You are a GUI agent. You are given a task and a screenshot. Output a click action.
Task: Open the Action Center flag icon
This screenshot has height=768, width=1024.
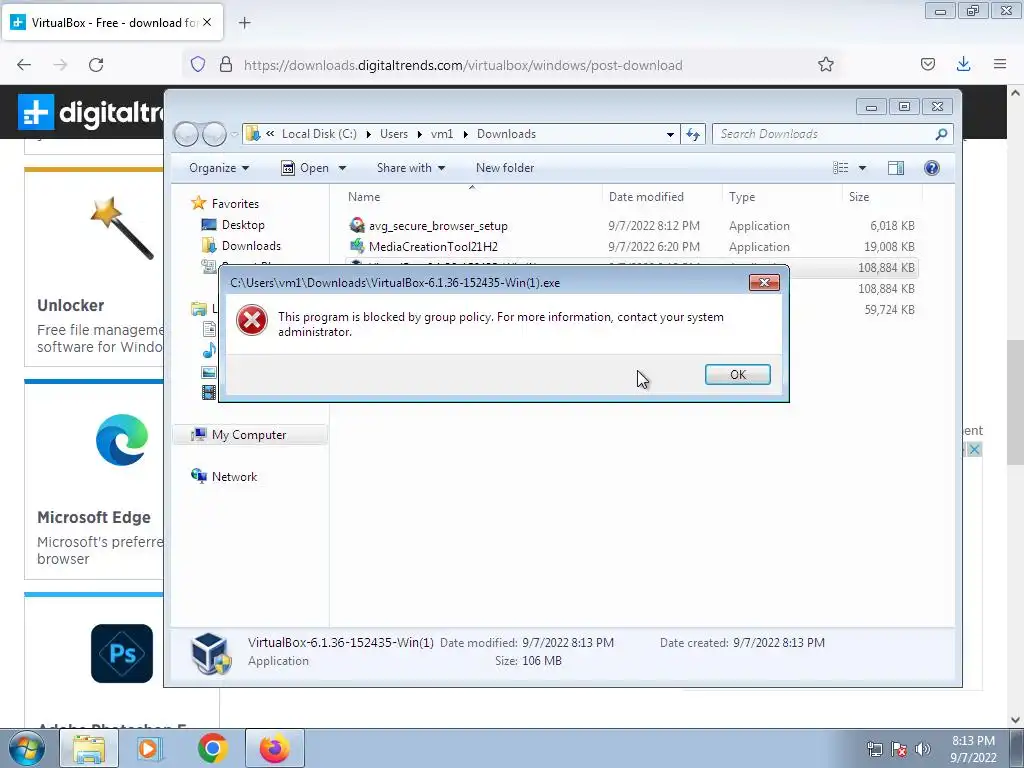coord(899,749)
